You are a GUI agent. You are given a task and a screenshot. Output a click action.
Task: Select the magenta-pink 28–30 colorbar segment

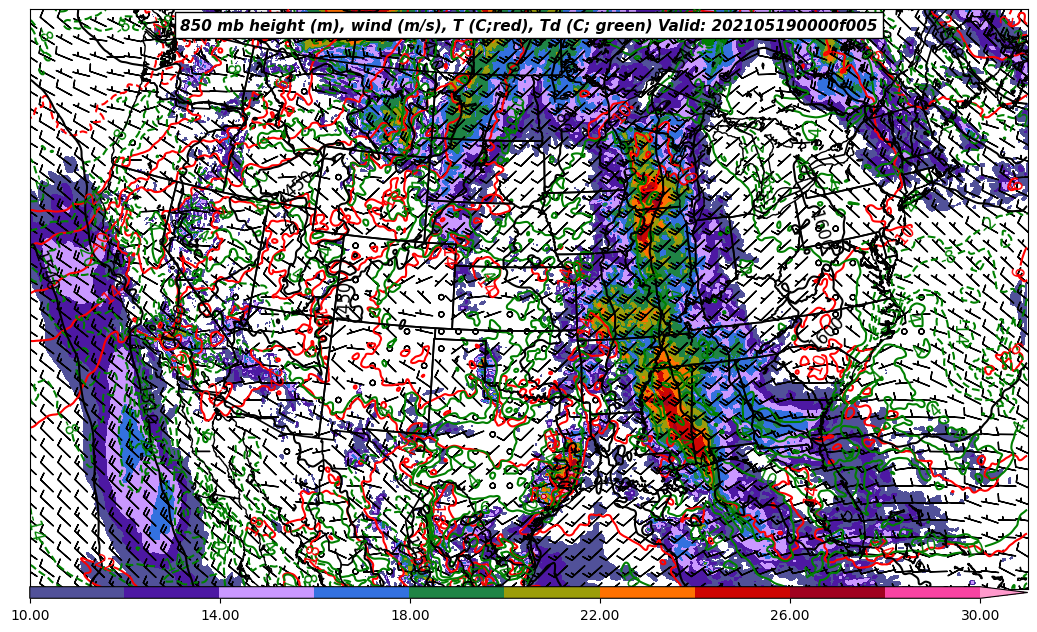(933, 592)
